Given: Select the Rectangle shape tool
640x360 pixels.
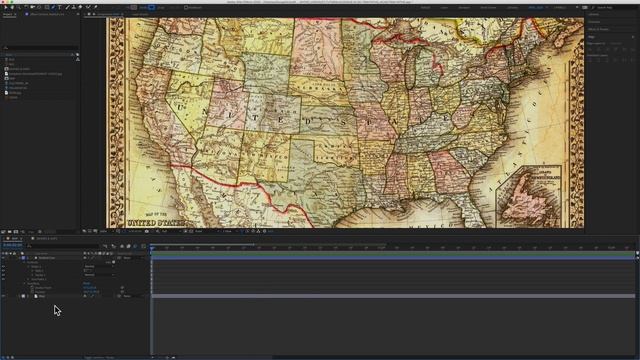Looking at the screenshot, I should (x=47, y=7).
